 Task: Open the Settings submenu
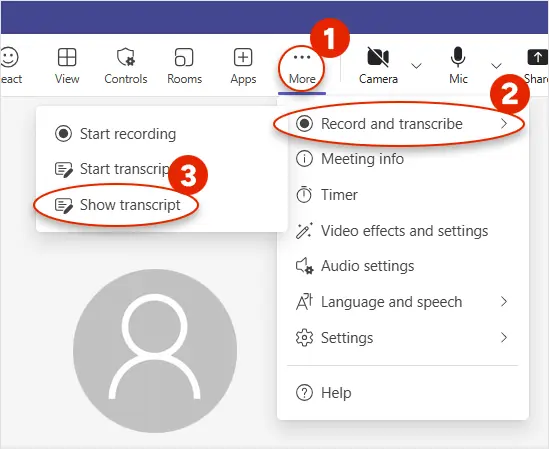(x=402, y=338)
